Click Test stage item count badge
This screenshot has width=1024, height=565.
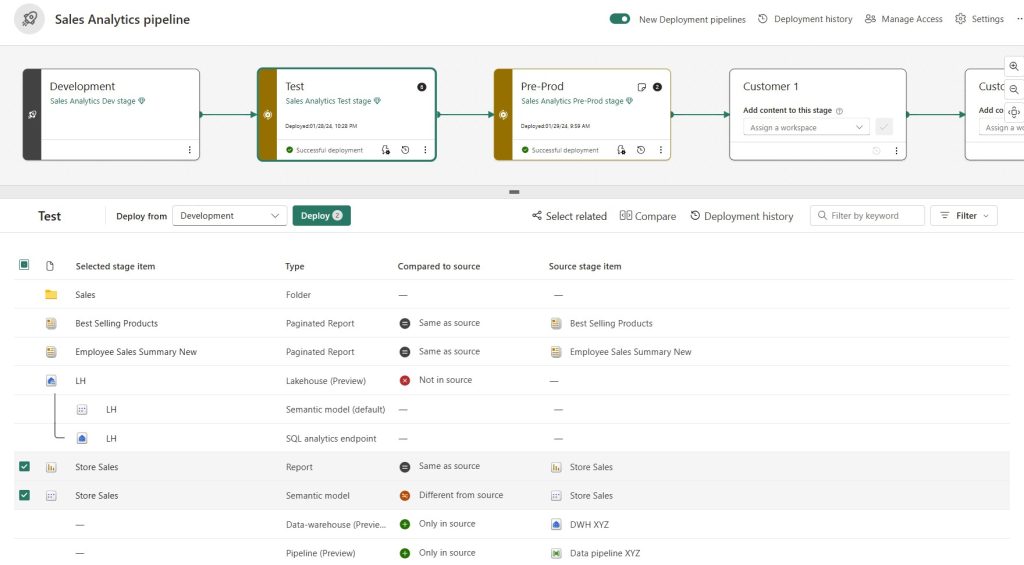coord(422,87)
